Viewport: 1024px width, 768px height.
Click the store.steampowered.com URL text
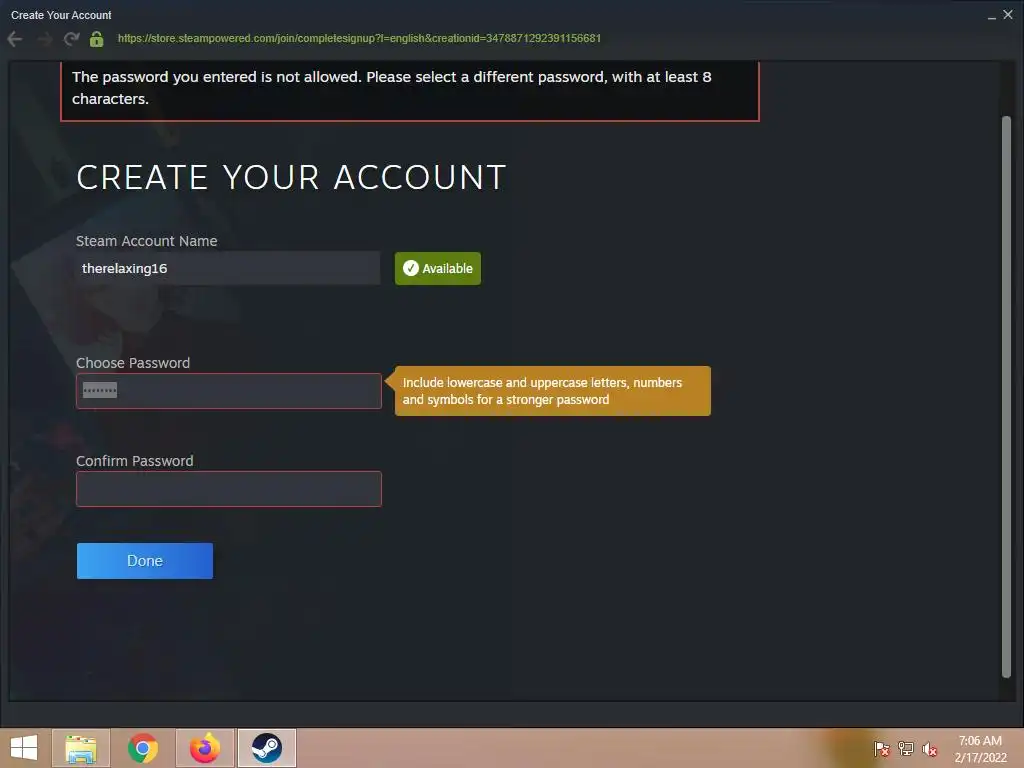tap(359, 39)
